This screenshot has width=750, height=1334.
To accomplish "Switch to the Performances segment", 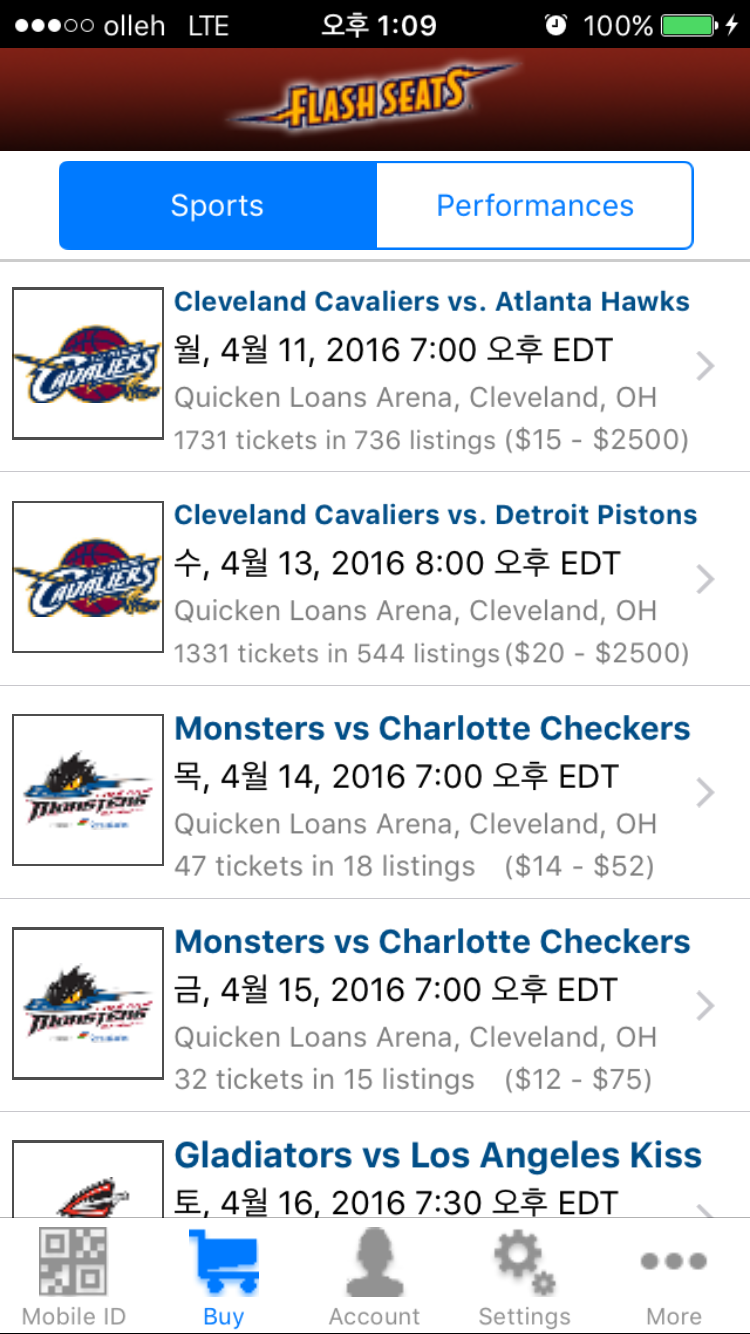I will tap(535, 206).
